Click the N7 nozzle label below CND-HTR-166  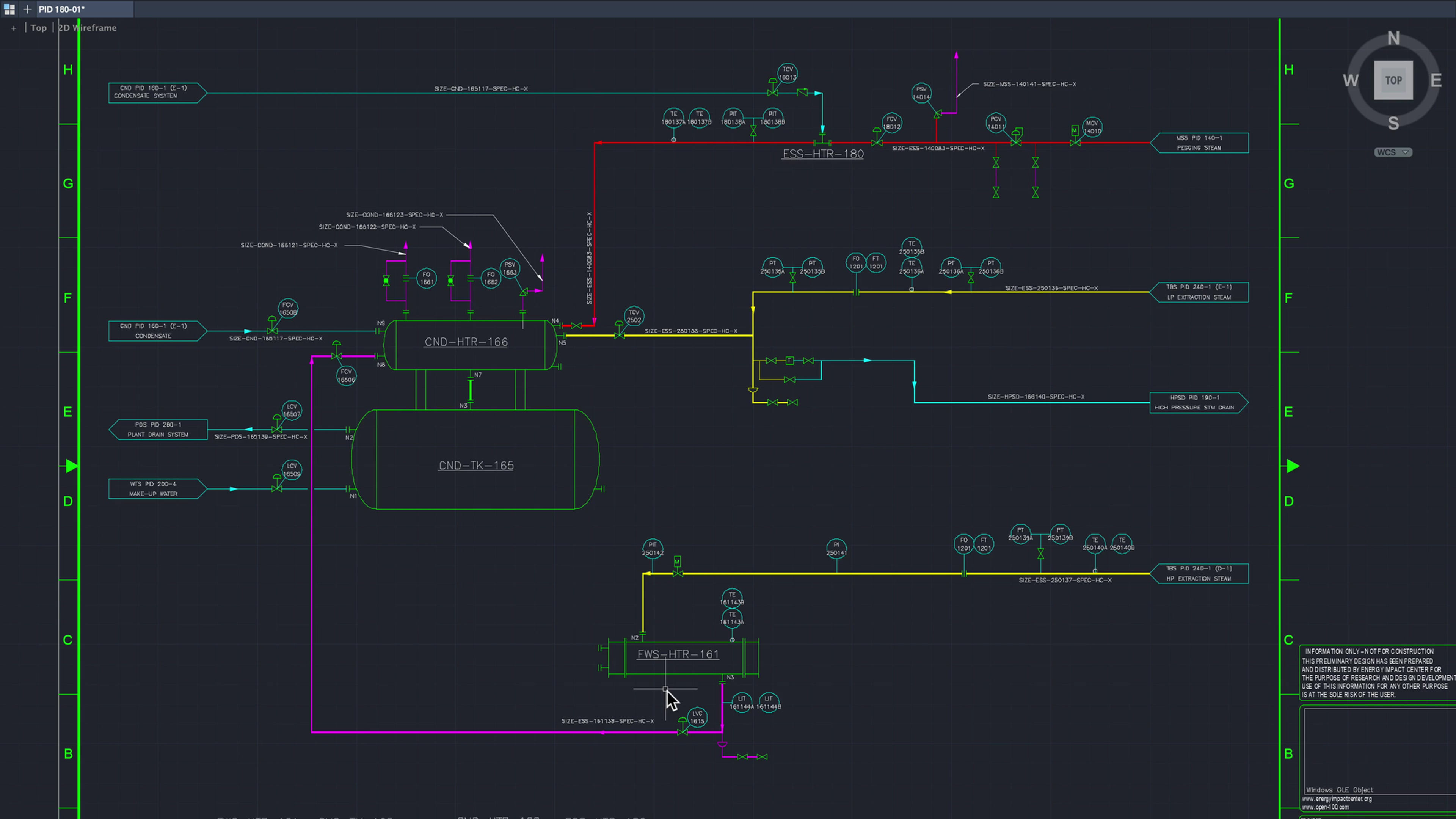point(478,375)
